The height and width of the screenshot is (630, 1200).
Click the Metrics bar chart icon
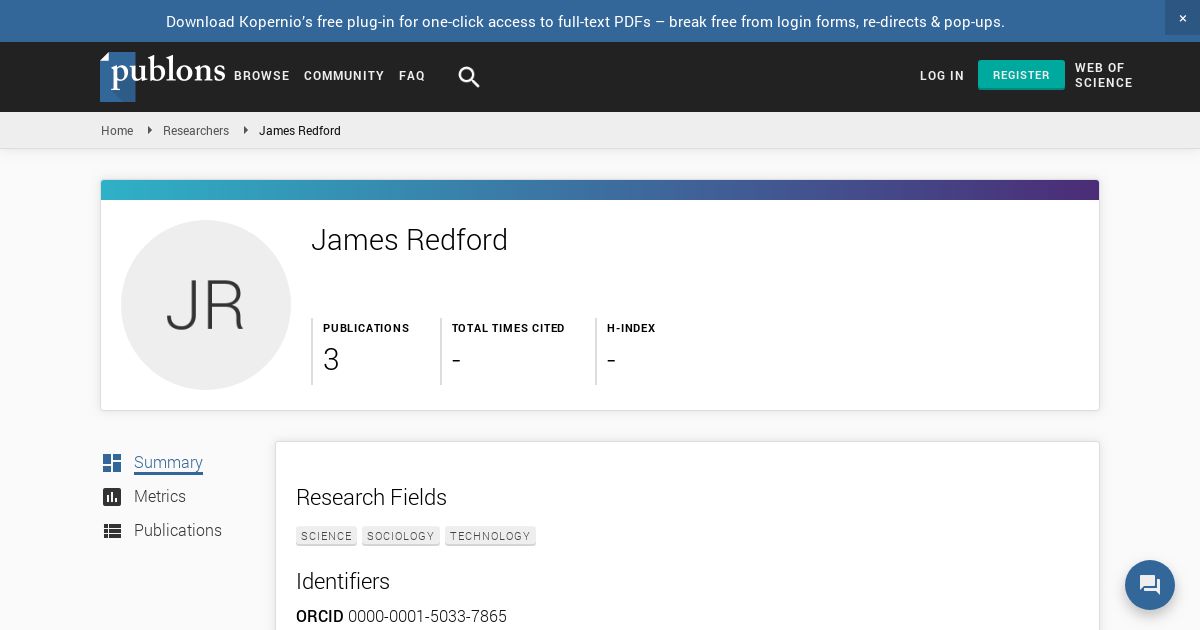(112, 497)
